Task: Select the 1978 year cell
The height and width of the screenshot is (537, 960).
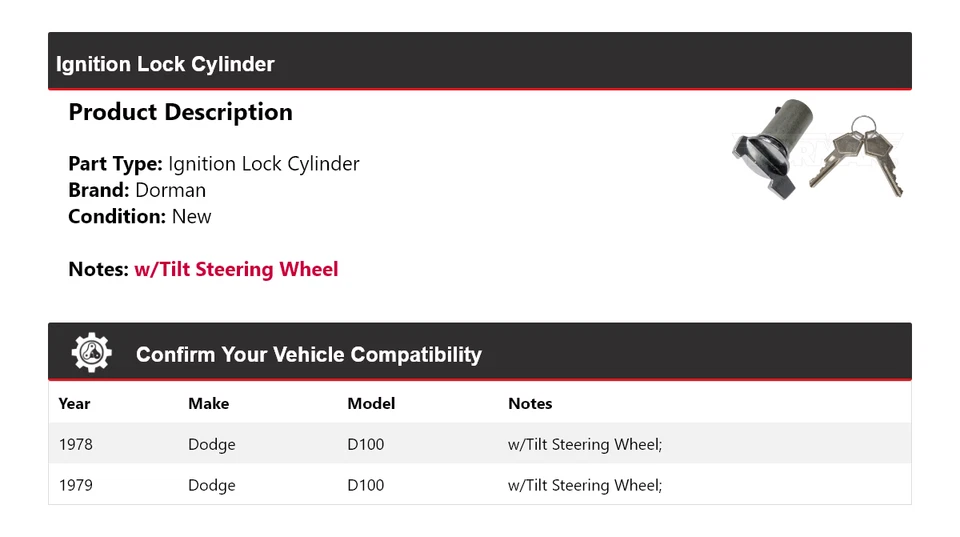Action: point(76,444)
